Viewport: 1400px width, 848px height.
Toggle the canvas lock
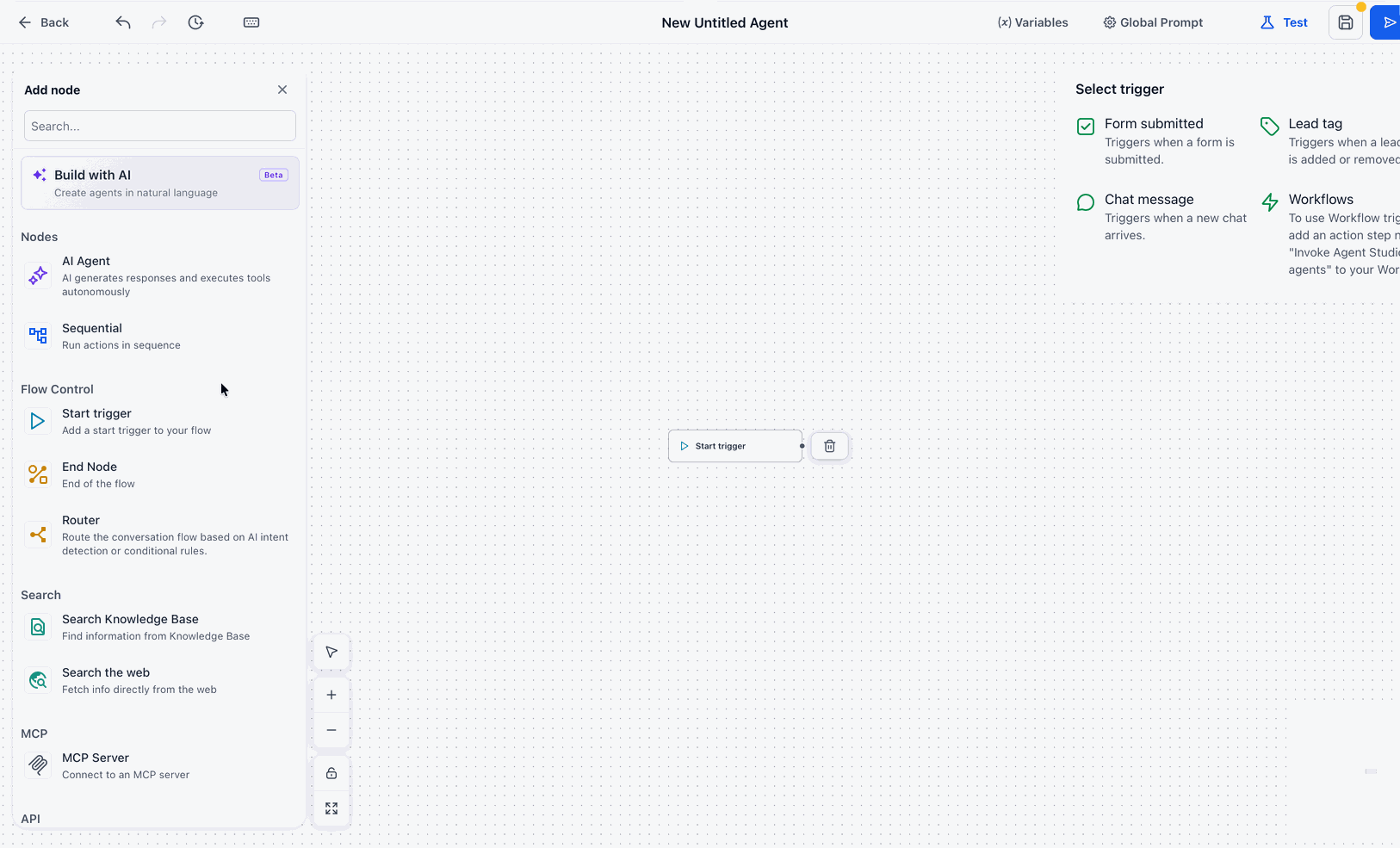tap(331, 773)
